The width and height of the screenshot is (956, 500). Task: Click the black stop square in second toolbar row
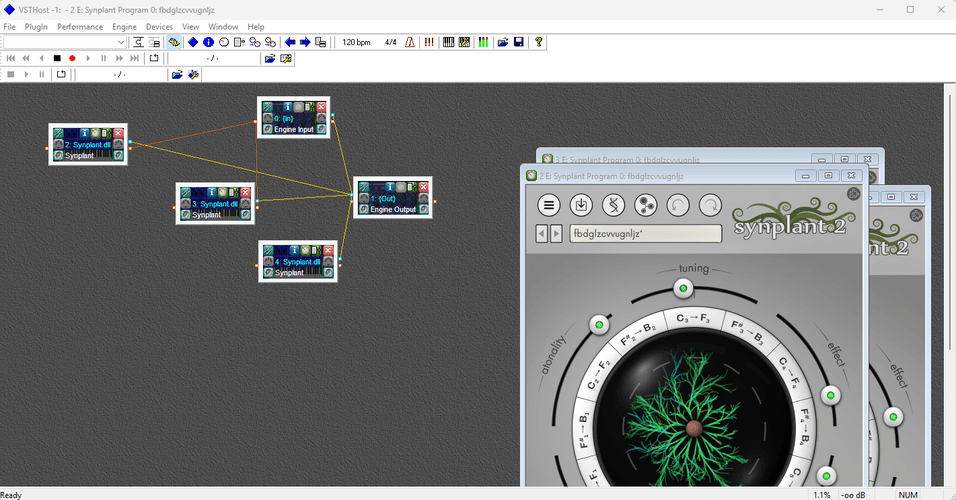57,59
